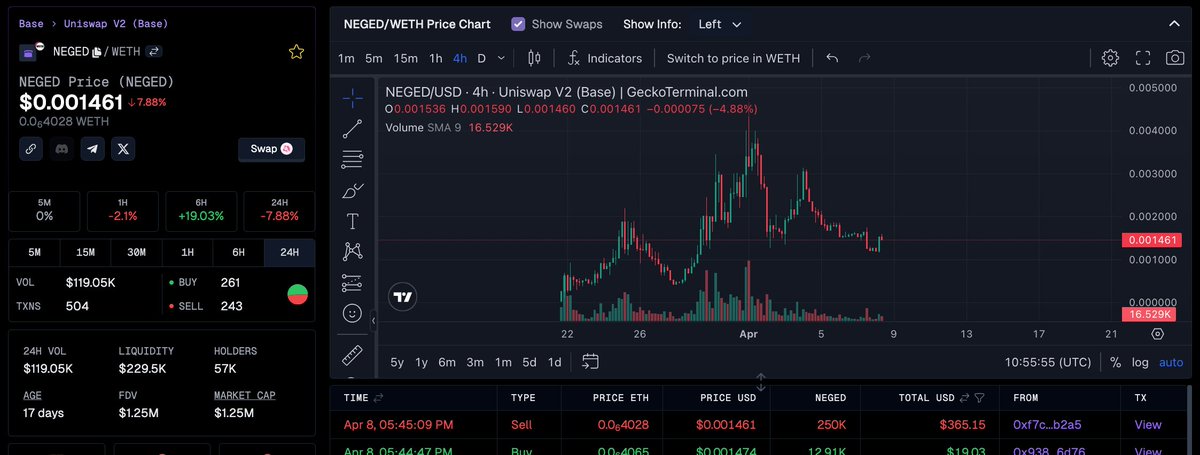Open the forecasting and measurement tools
Image resolution: width=1200 pixels, height=455 pixels.
(352, 282)
